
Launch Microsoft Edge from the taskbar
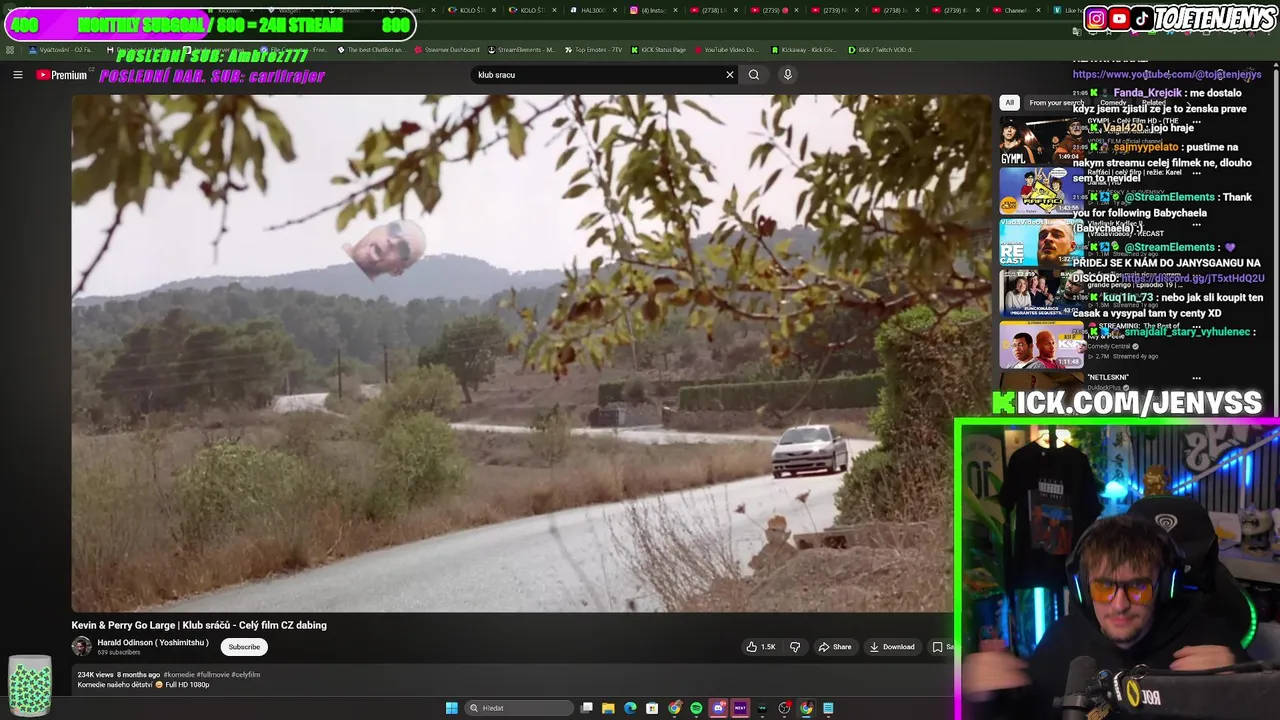pos(630,708)
